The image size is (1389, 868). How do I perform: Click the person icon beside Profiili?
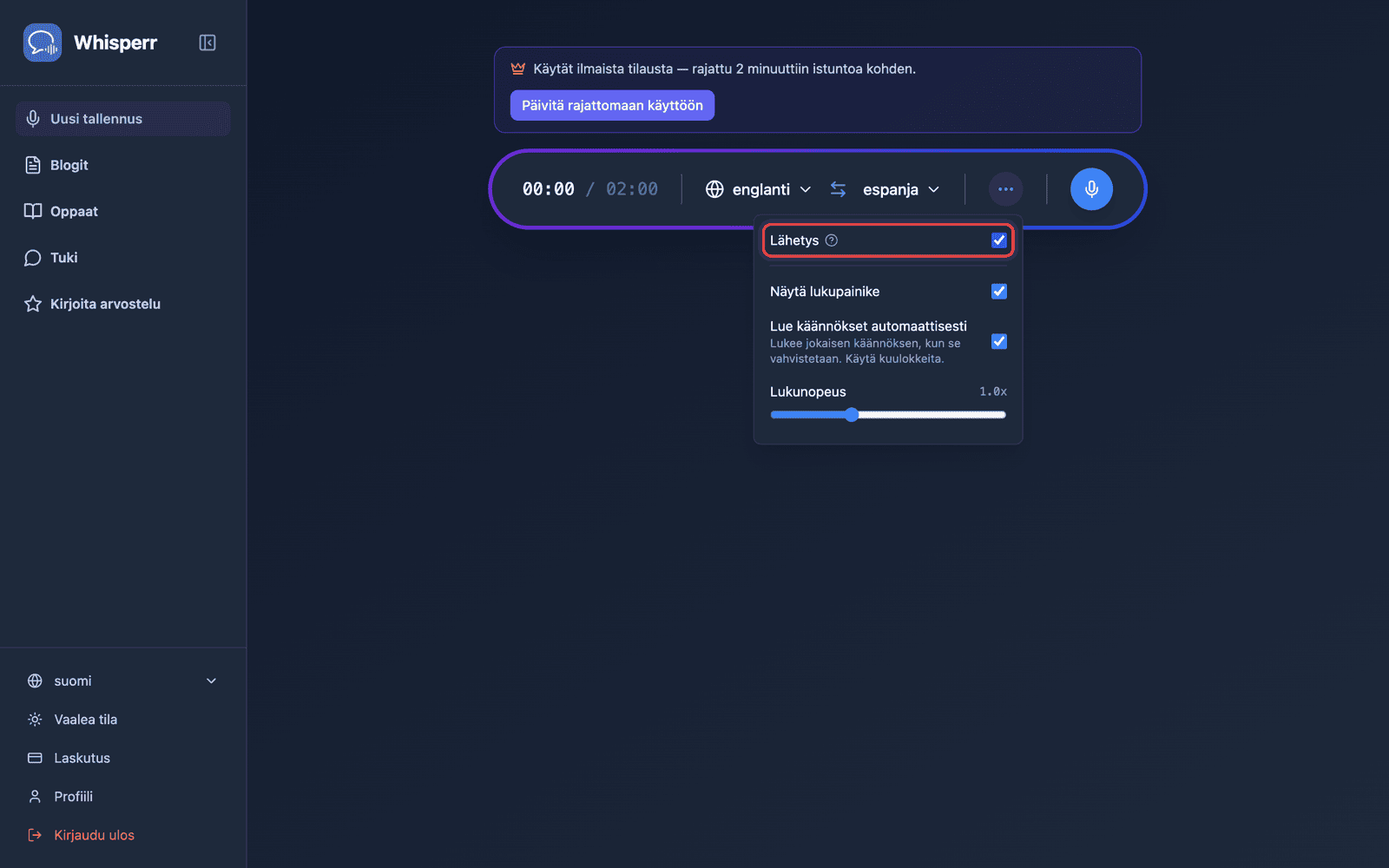(x=35, y=797)
